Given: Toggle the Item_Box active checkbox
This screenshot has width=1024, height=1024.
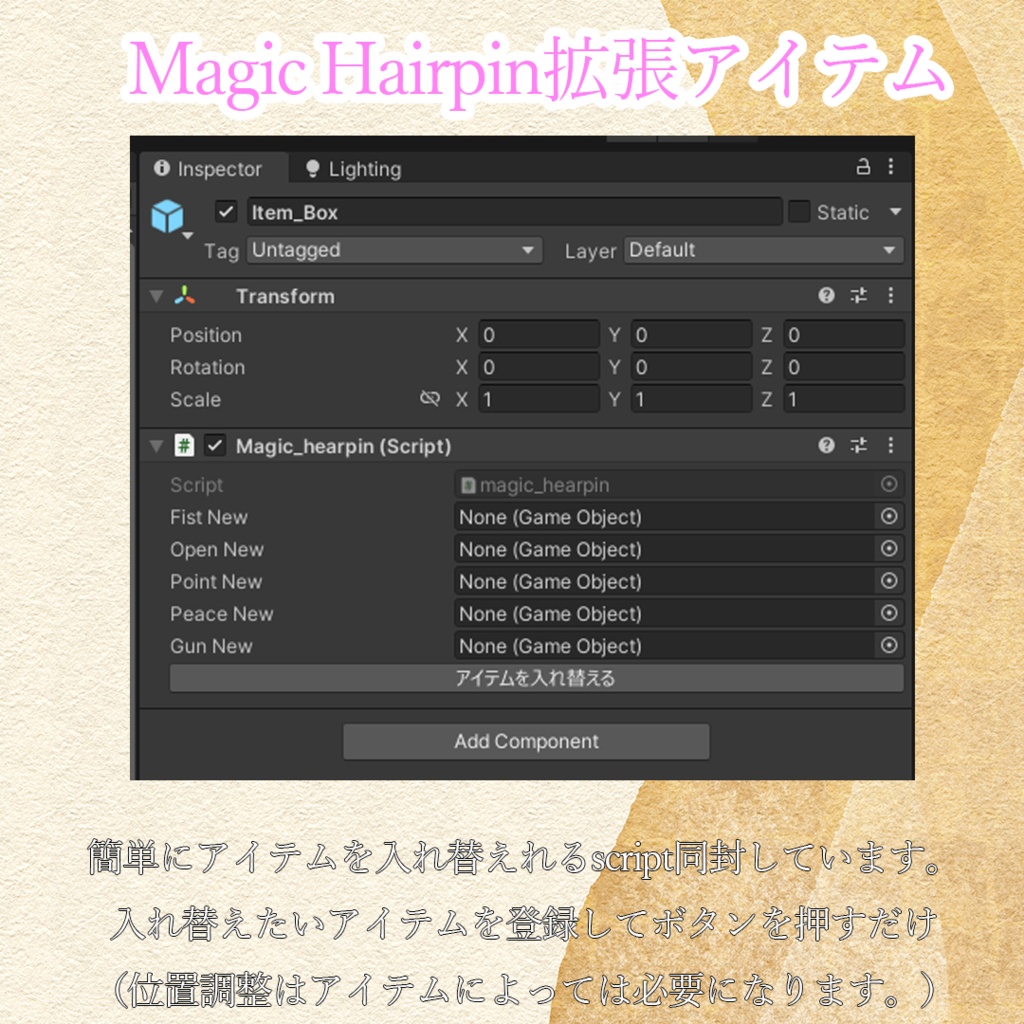Looking at the screenshot, I should click(x=224, y=211).
